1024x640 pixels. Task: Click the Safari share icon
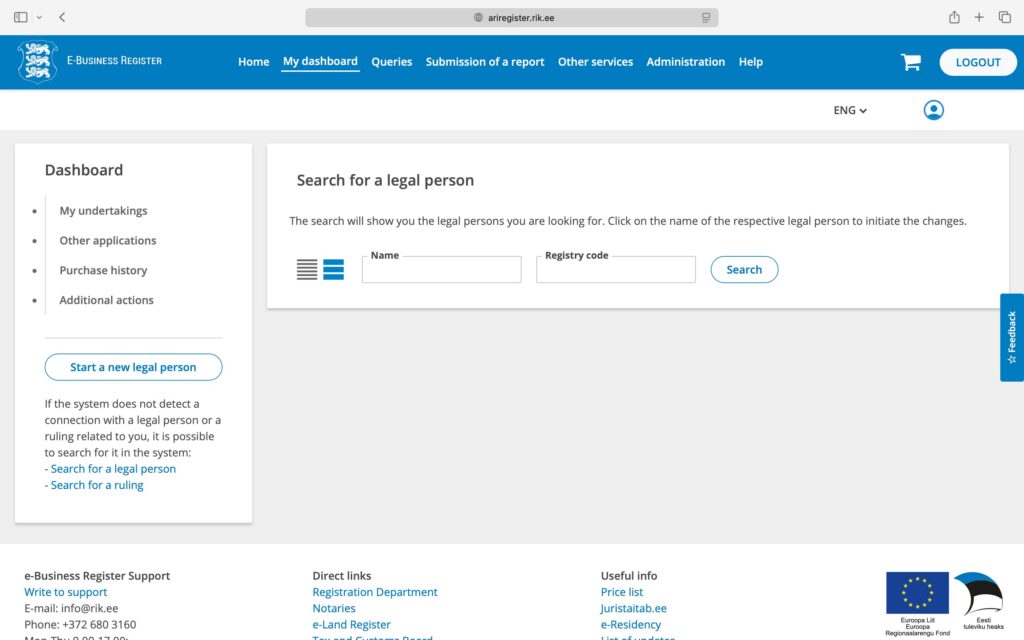tap(954, 17)
